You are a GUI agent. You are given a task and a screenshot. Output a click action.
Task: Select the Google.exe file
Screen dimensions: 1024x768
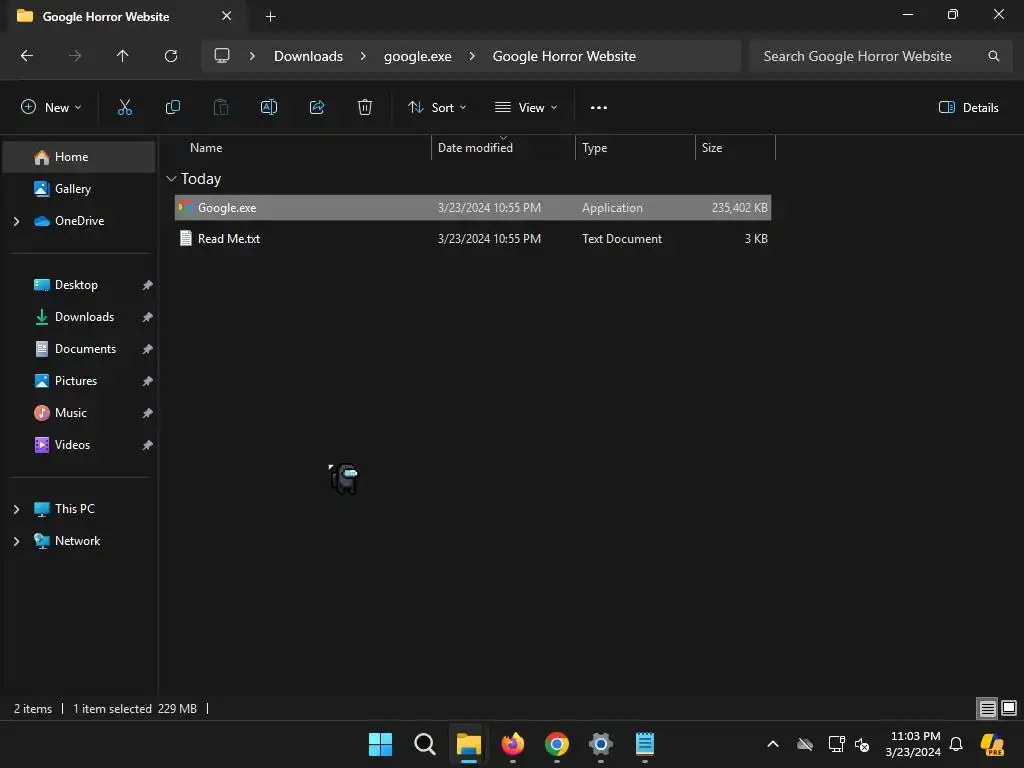pyautogui.click(x=473, y=208)
